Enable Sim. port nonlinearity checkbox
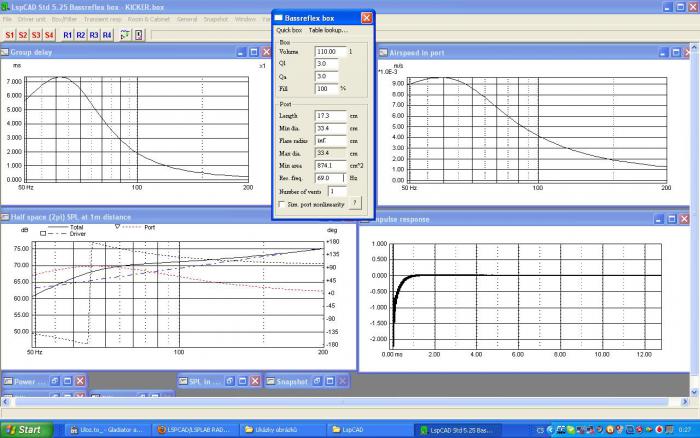Viewport: 700px width, 438px height. [281, 204]
